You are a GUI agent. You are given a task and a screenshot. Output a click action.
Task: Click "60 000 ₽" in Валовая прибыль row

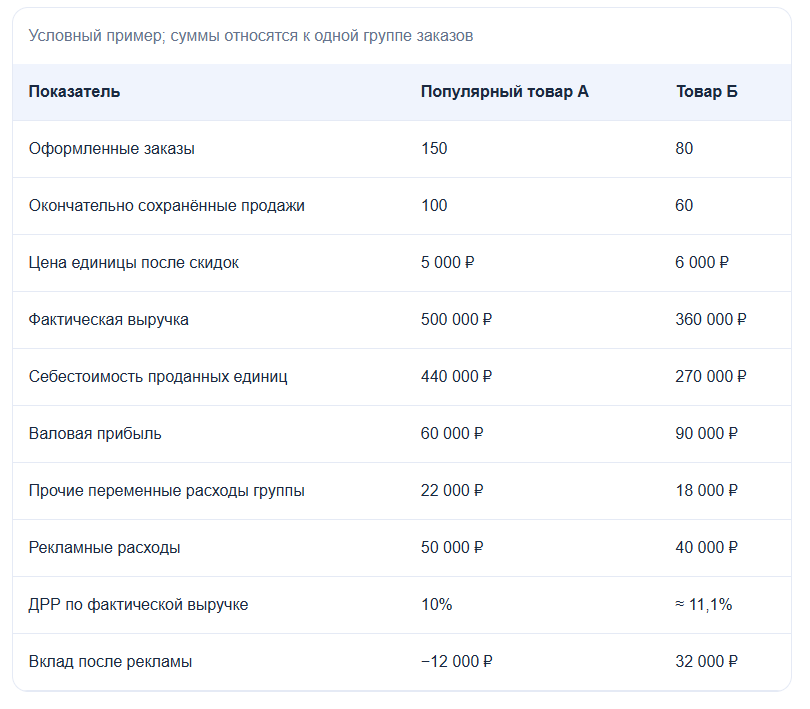click(x=452, y=434)
